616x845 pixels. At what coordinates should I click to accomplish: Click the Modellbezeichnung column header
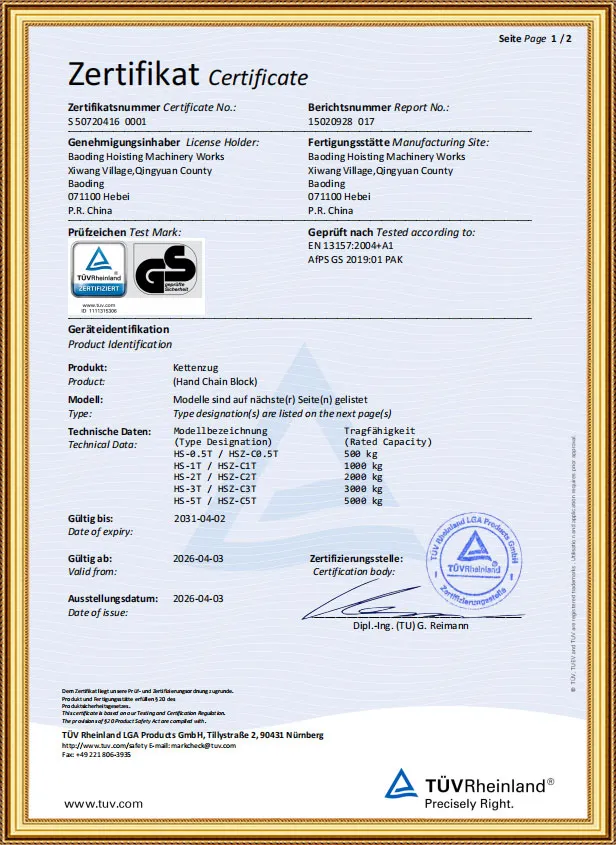pos(220,431)
